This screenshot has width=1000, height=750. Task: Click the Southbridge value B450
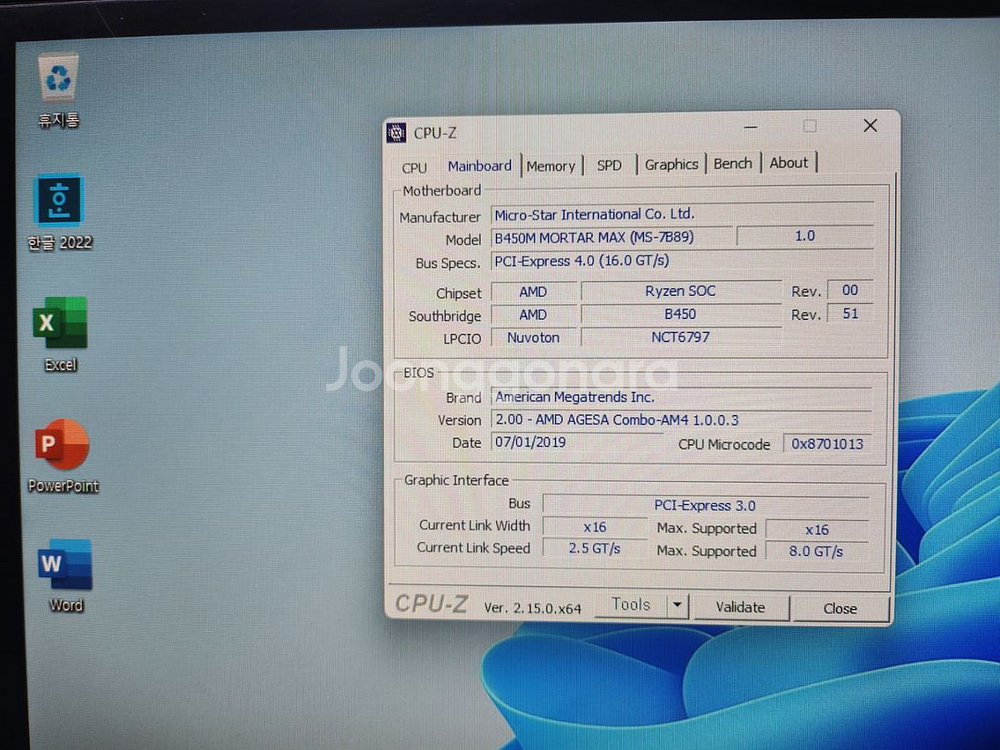point(680,314)
